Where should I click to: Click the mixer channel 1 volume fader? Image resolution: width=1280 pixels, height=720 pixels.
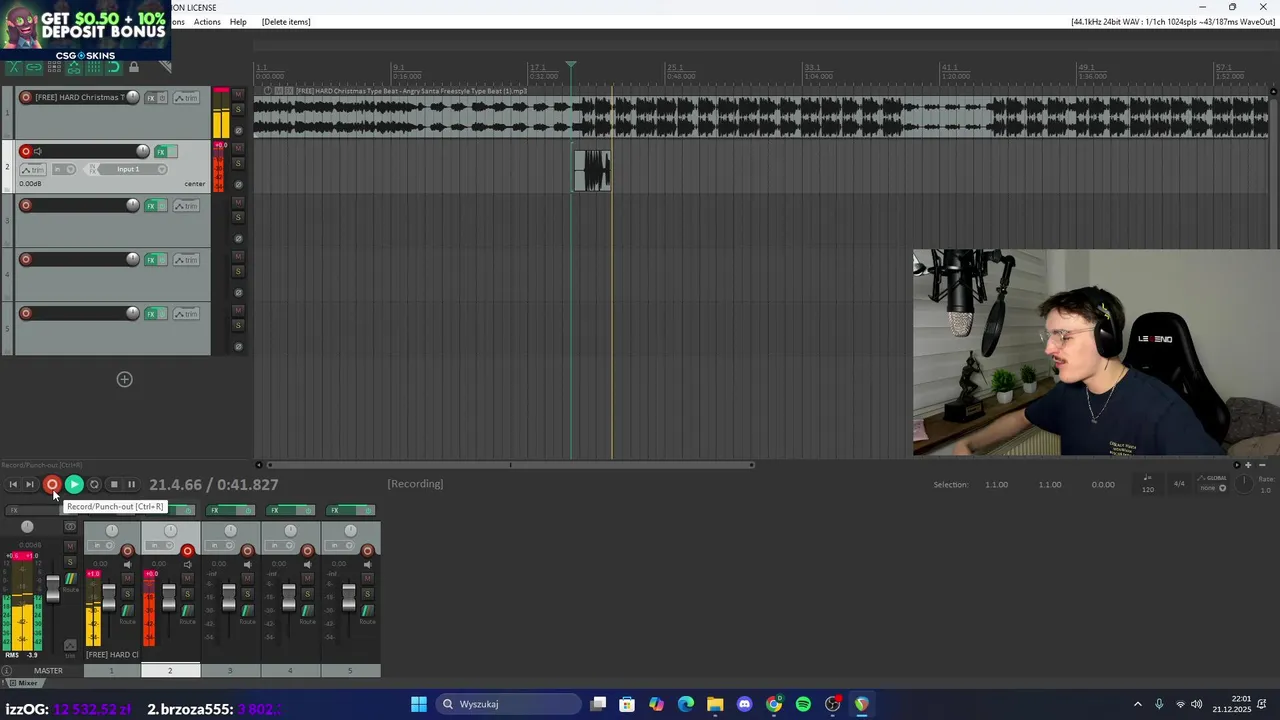(x=108, y=597)
